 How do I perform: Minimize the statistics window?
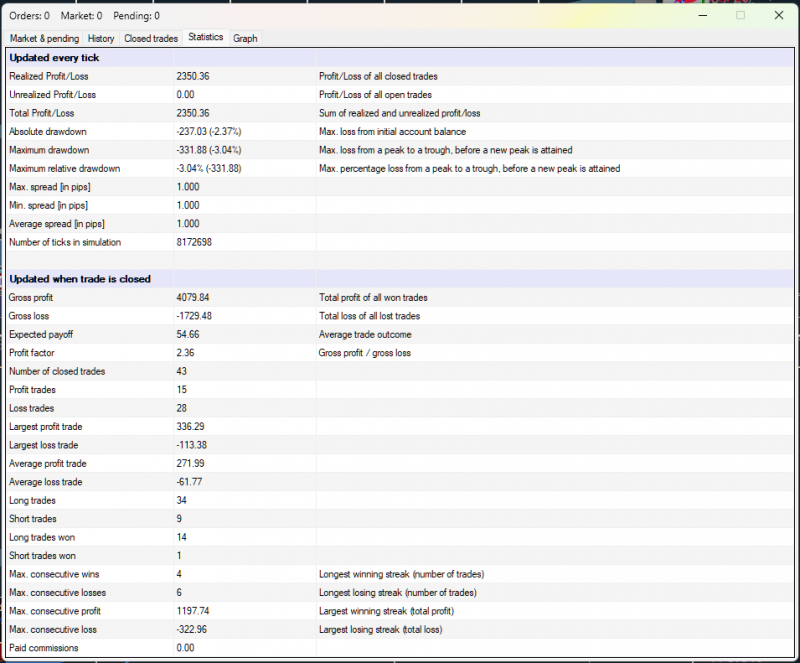pyautogui.click(x=702, y=15)
